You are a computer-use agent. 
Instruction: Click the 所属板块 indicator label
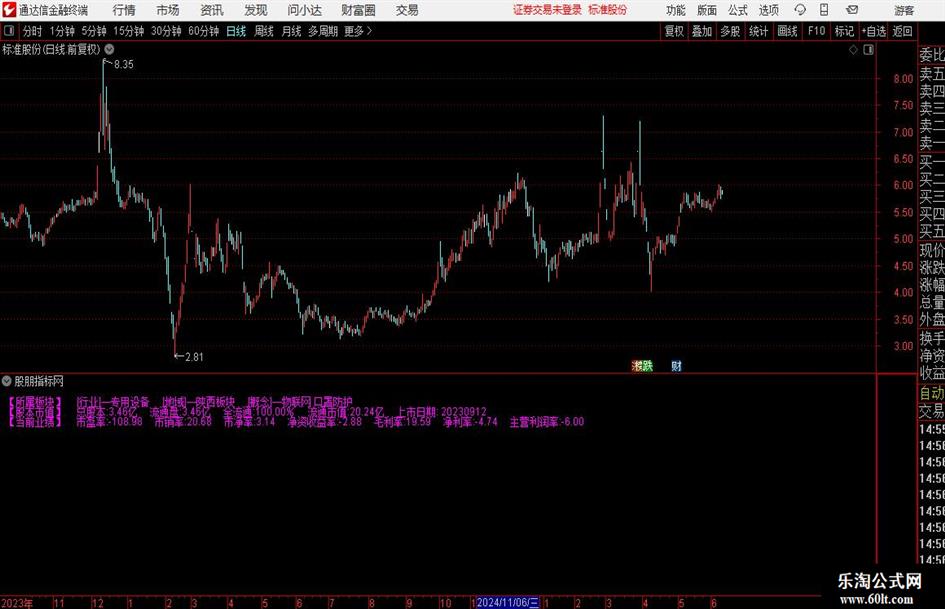35,402
